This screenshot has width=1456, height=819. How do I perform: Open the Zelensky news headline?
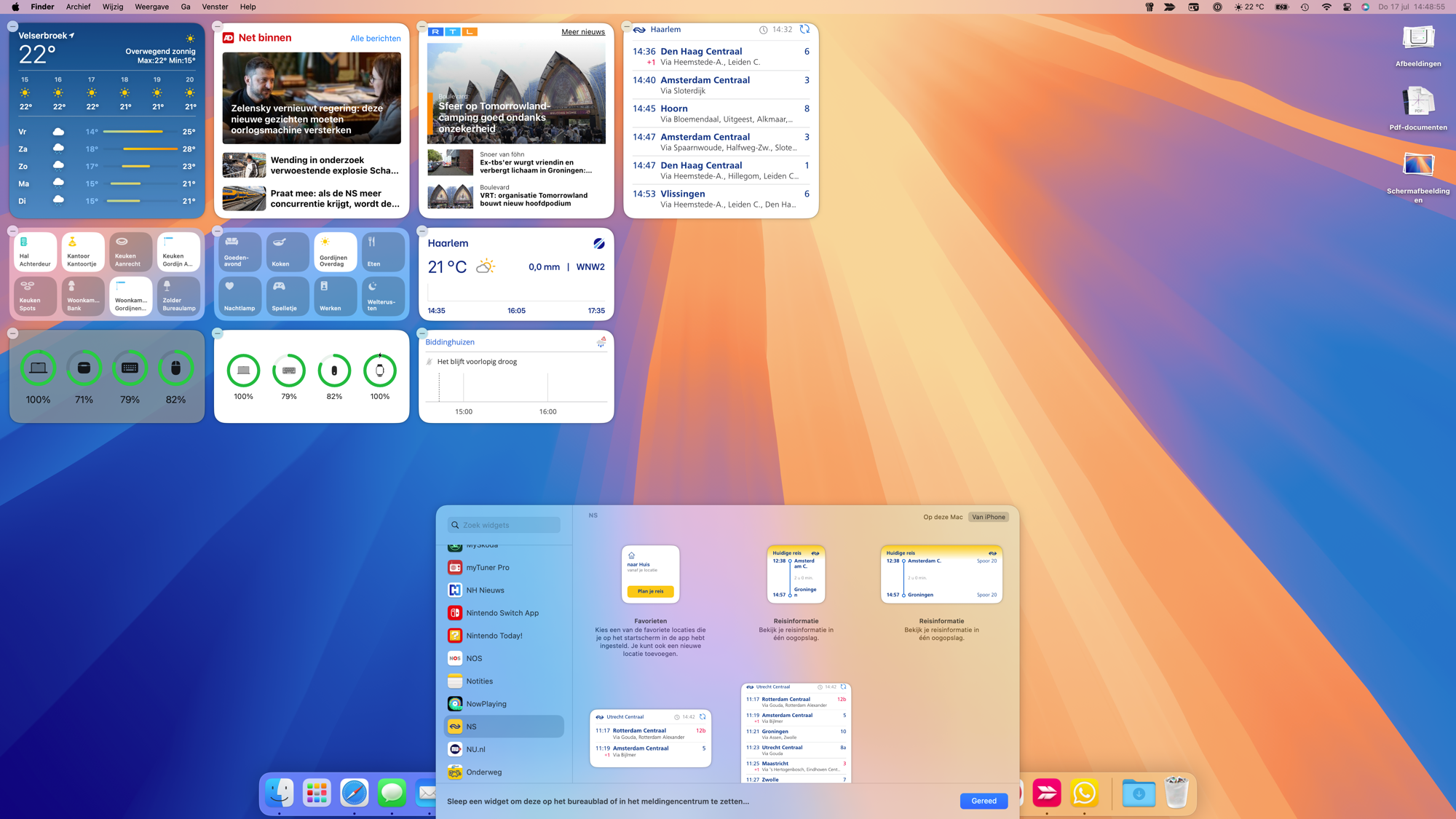tap(312, 98)
